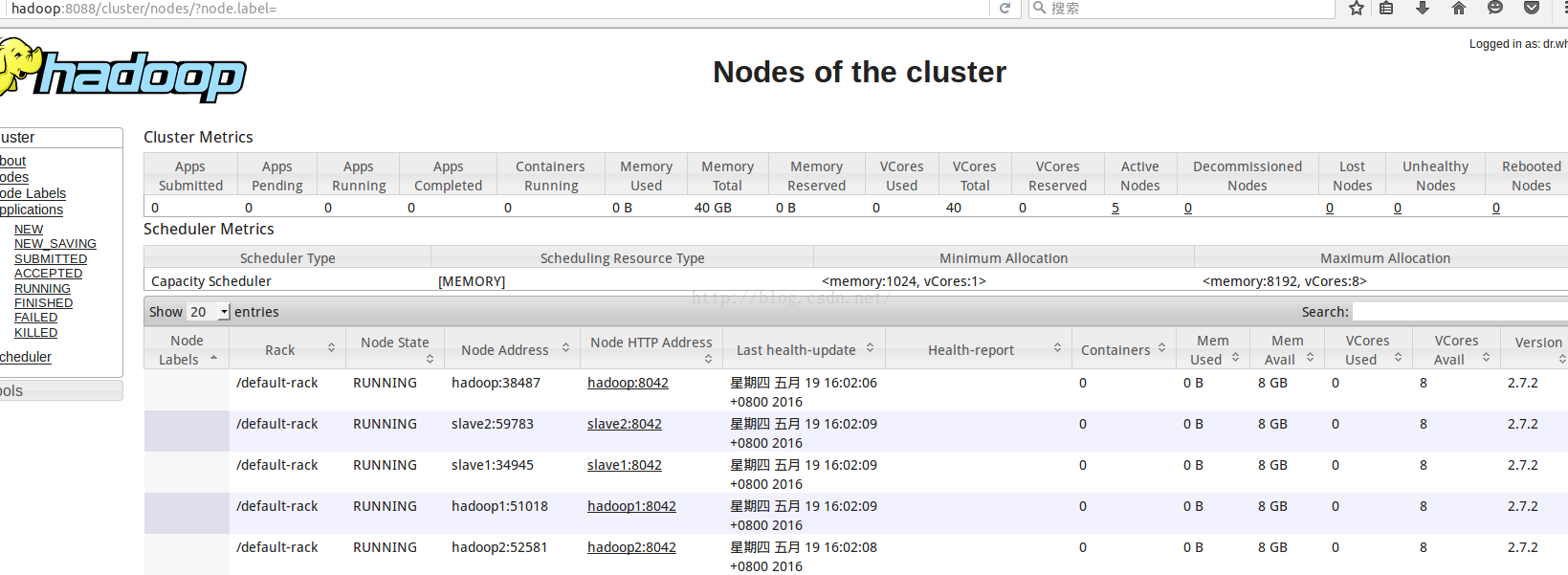Filter applications by ACCEPTED state
Viewport: 1568px width, 575px height.
coord(48,274)
